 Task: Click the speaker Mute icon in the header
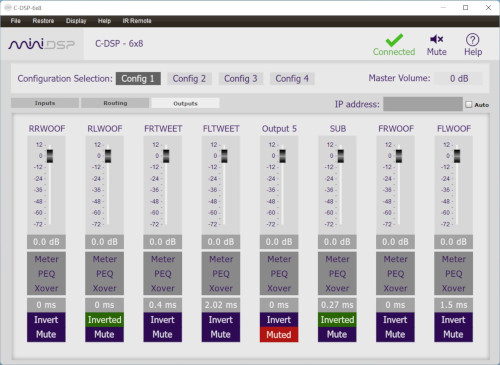[436, 39]
